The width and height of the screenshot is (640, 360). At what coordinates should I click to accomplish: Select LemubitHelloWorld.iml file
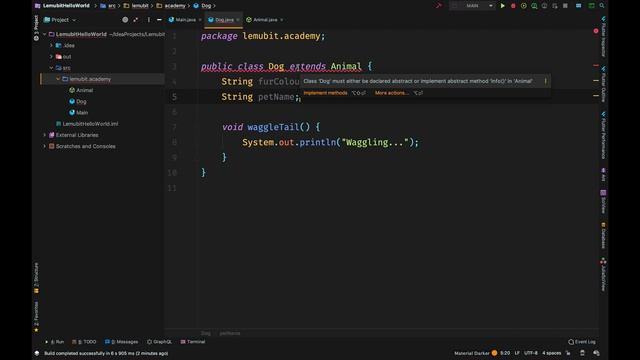pos(87,124)
